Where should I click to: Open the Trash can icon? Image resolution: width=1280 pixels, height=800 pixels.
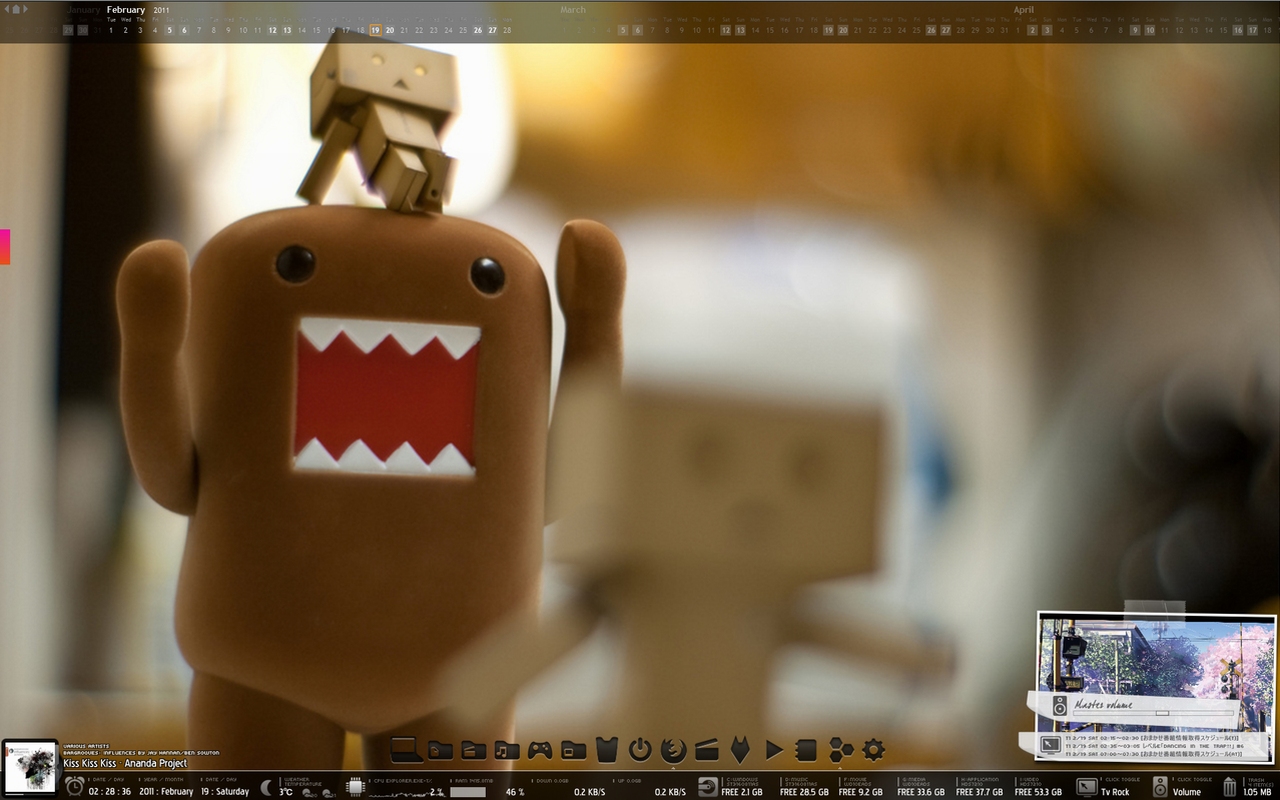click(1230, 787)
